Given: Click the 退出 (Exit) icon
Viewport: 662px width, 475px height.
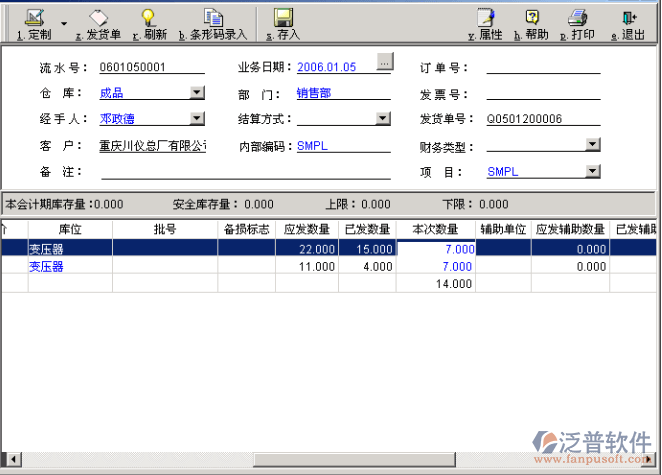Looking at the screenshot, I should (628, 19).
